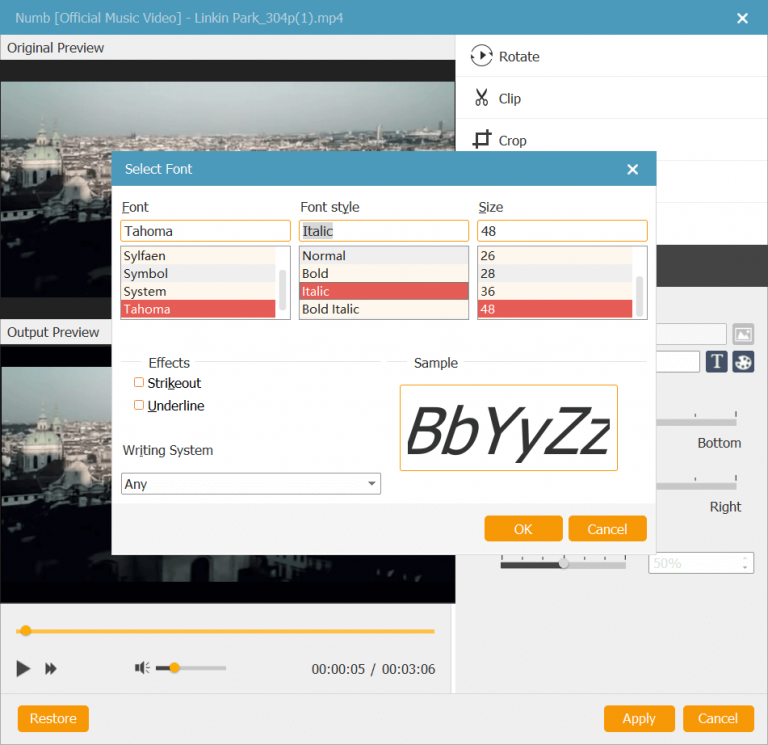Click the video progress slider handle
768x745 pixels.
26,631
